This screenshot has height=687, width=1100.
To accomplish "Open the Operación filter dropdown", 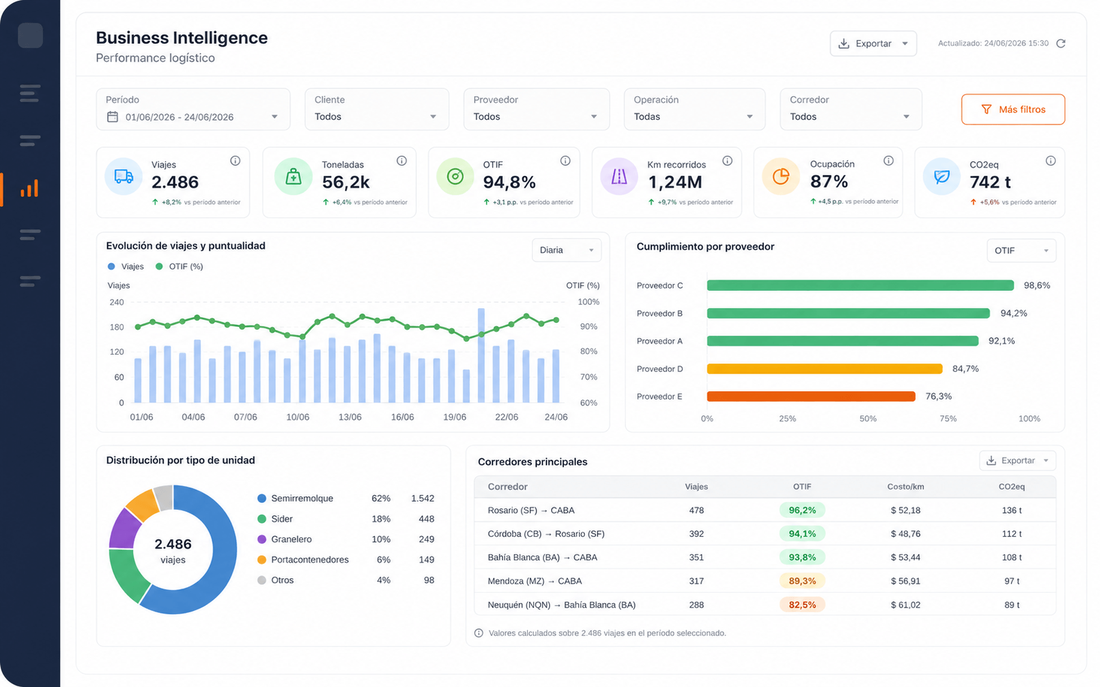I will coord(695,109).
